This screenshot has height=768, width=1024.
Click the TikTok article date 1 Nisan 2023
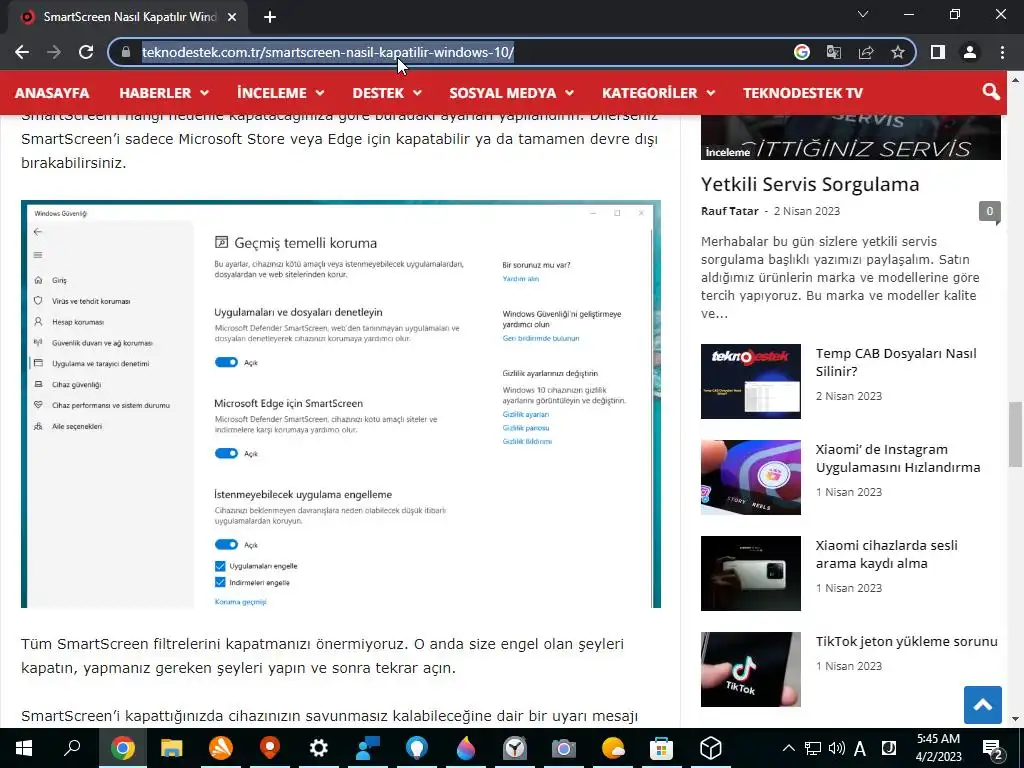(x=848, y=666)
